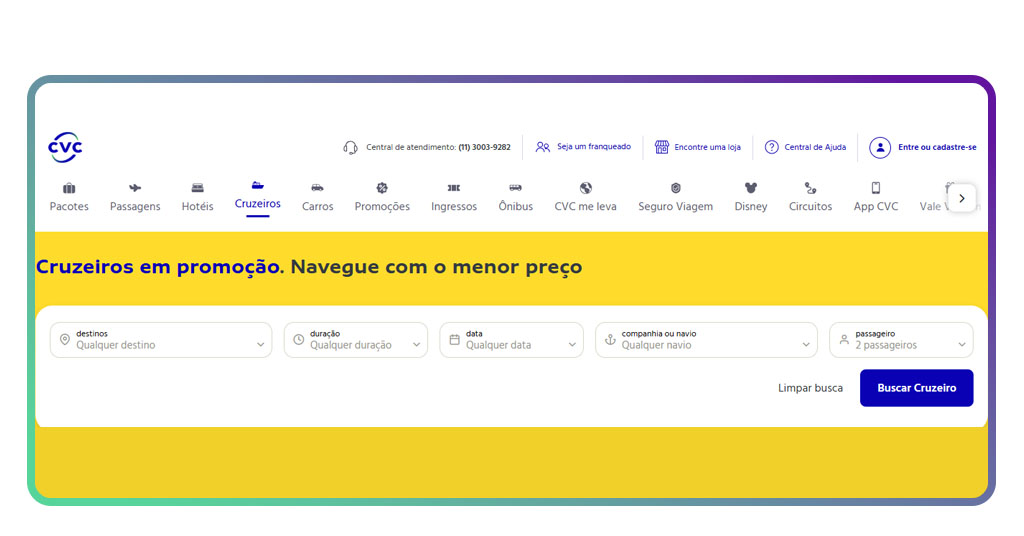Click Entre ou cadastre-se link

point(937,147)
